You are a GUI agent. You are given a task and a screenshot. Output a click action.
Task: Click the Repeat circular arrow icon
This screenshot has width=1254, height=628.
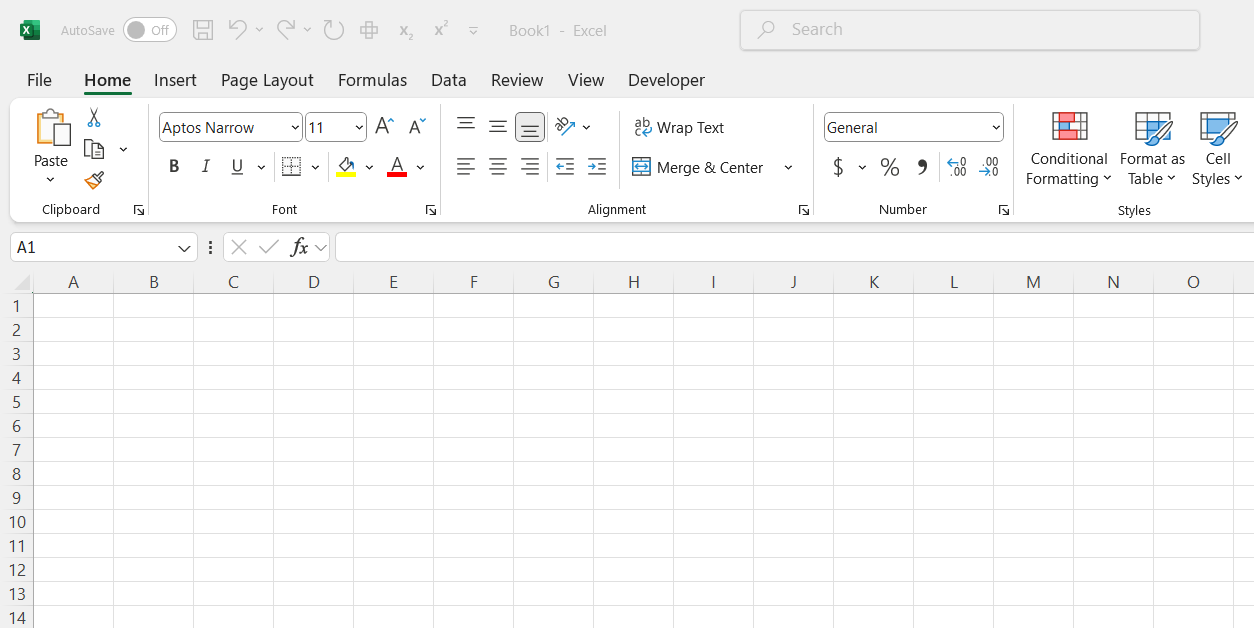(334, 30)
